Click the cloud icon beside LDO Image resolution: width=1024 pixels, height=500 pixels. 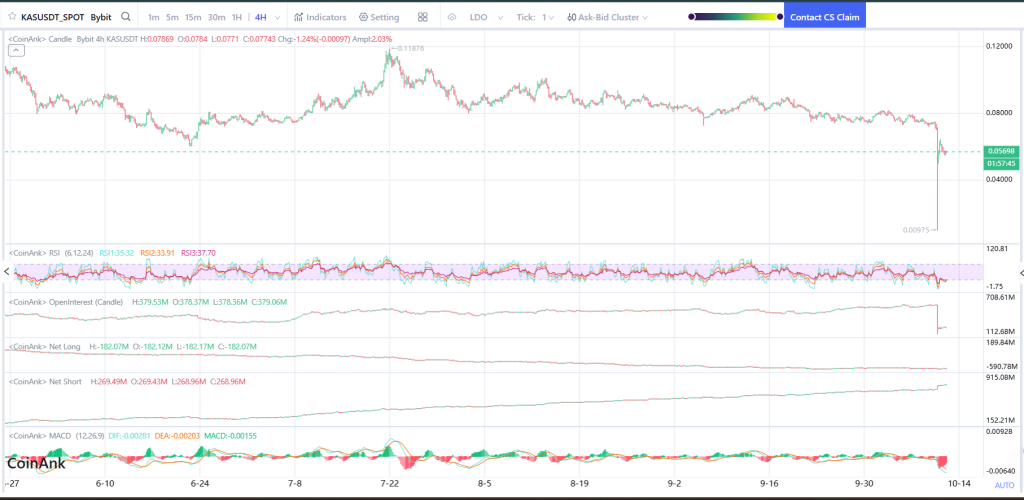click(x=451, y=17)
